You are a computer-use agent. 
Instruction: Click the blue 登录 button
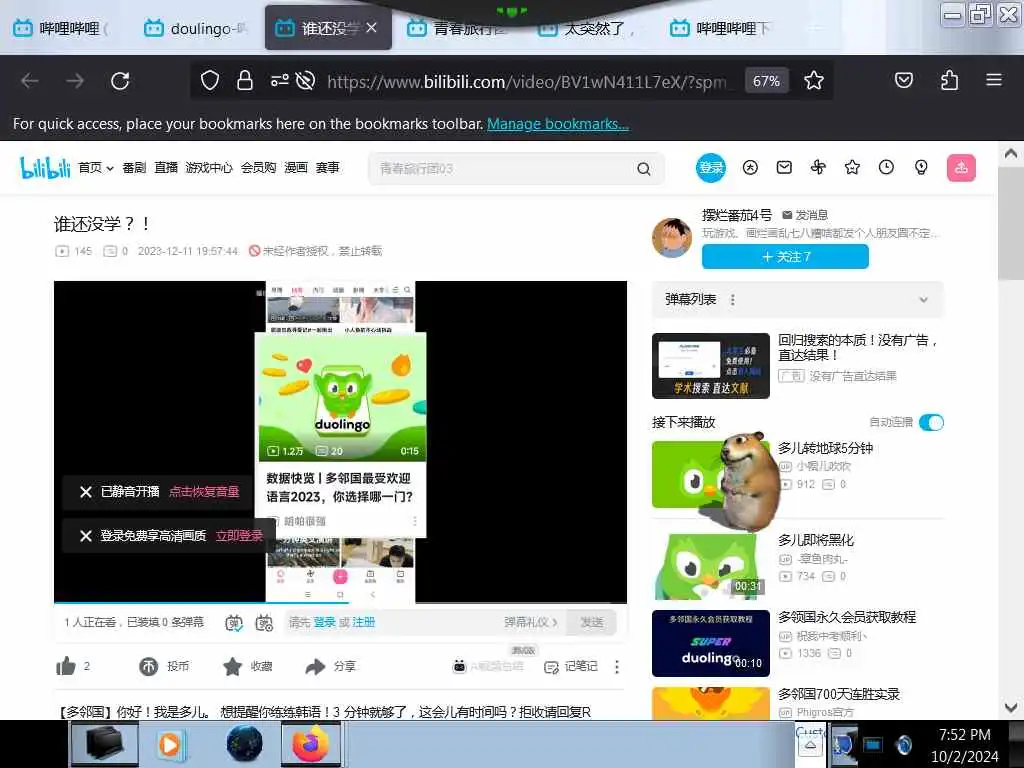711,168
